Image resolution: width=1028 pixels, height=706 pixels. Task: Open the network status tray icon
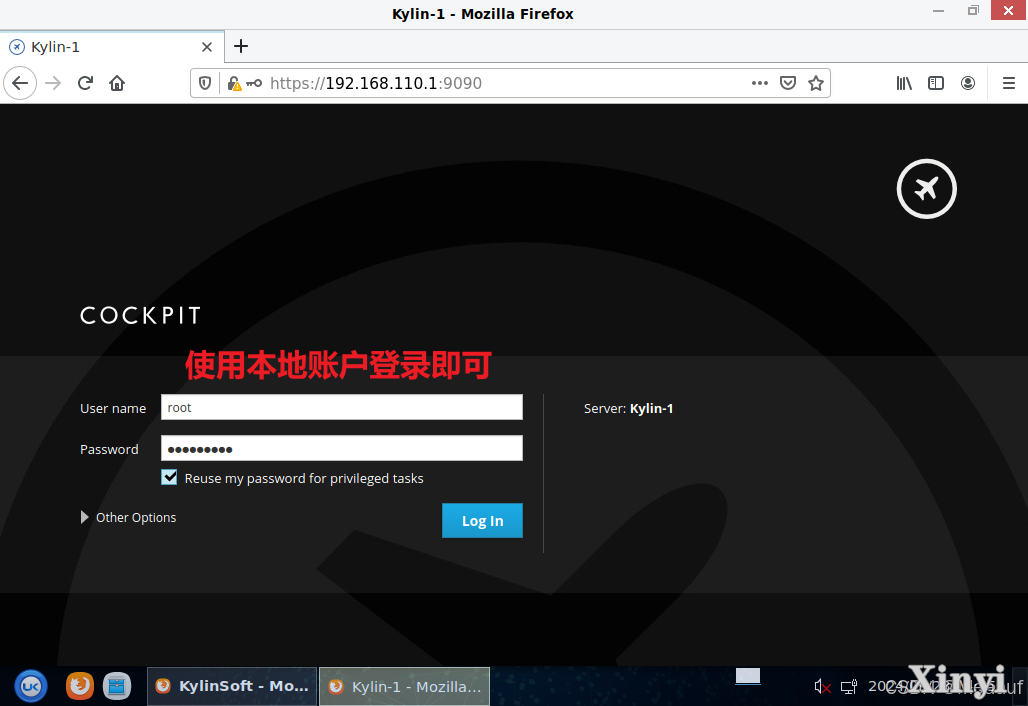pos(849,686)
